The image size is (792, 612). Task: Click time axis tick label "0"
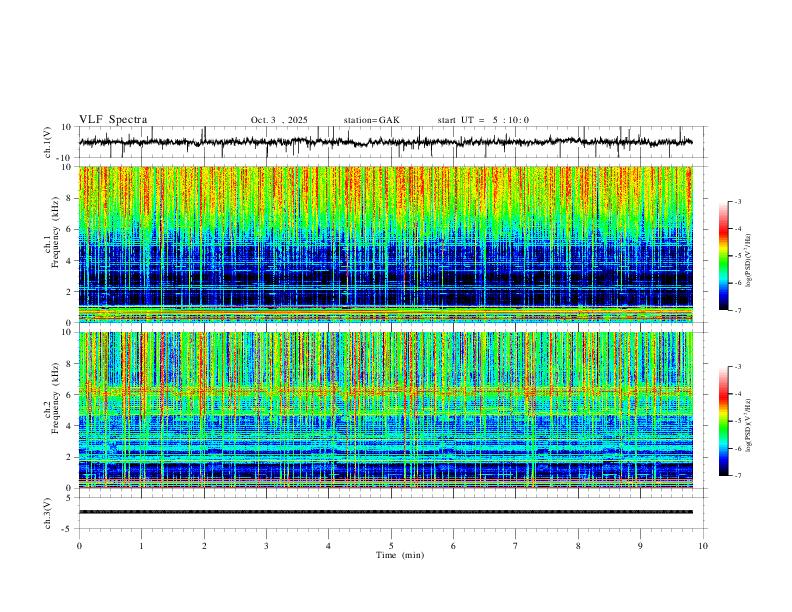pyautogui.click(x=79, y=546)
